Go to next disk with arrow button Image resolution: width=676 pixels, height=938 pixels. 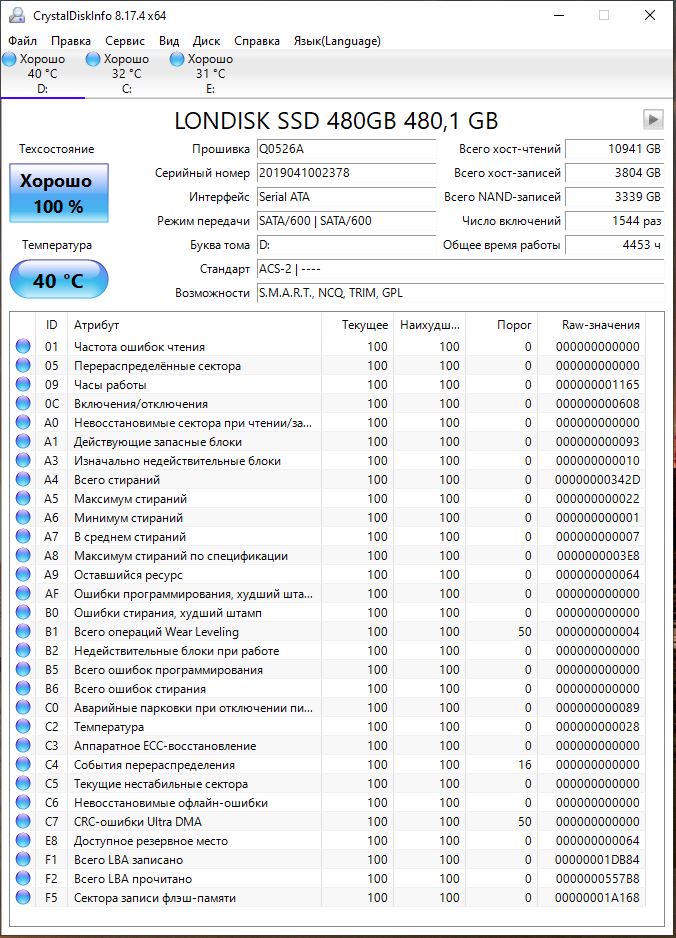pos(653,119)
